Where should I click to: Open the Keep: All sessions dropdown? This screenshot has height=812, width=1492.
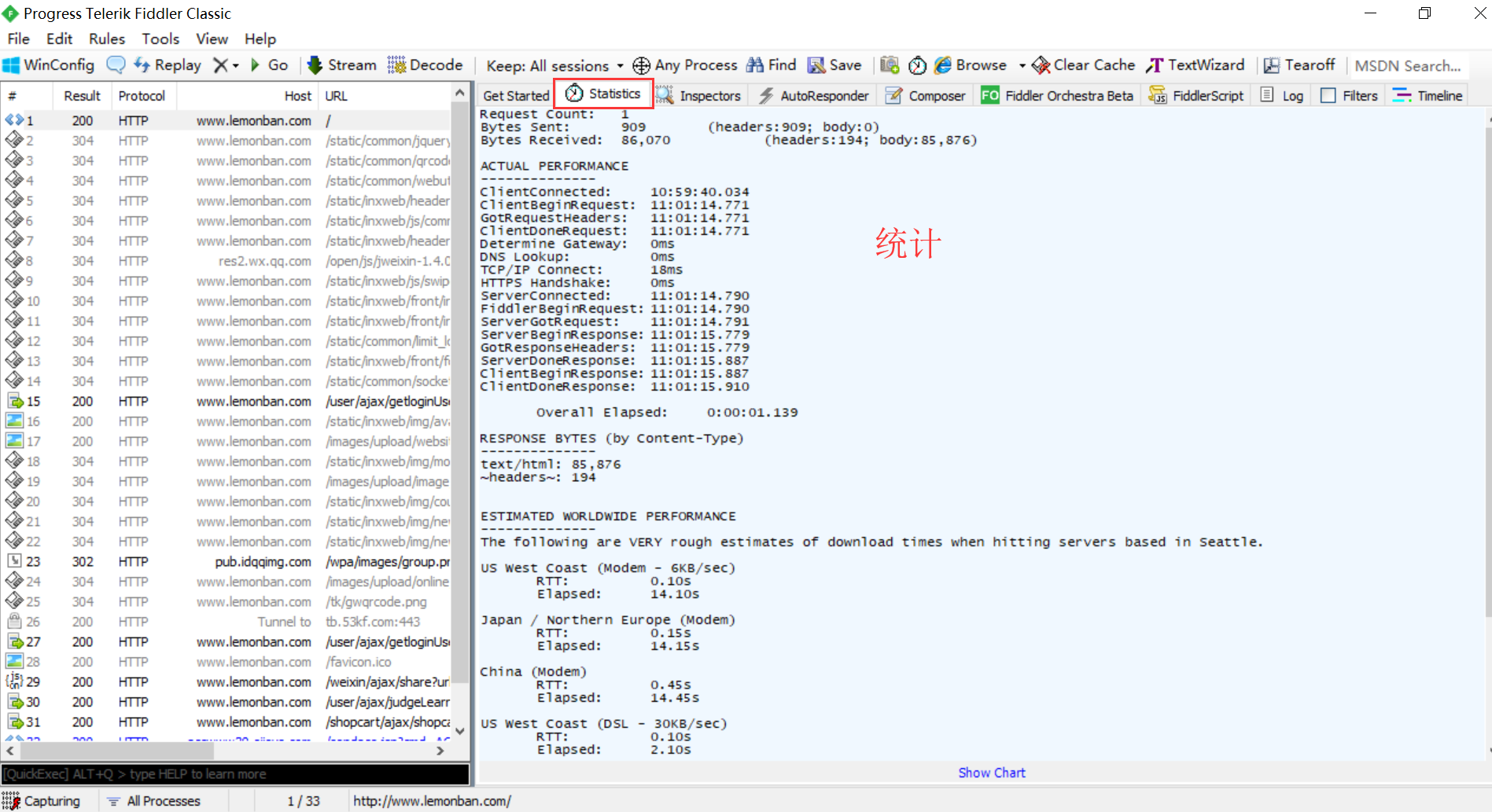coord(554,66)
